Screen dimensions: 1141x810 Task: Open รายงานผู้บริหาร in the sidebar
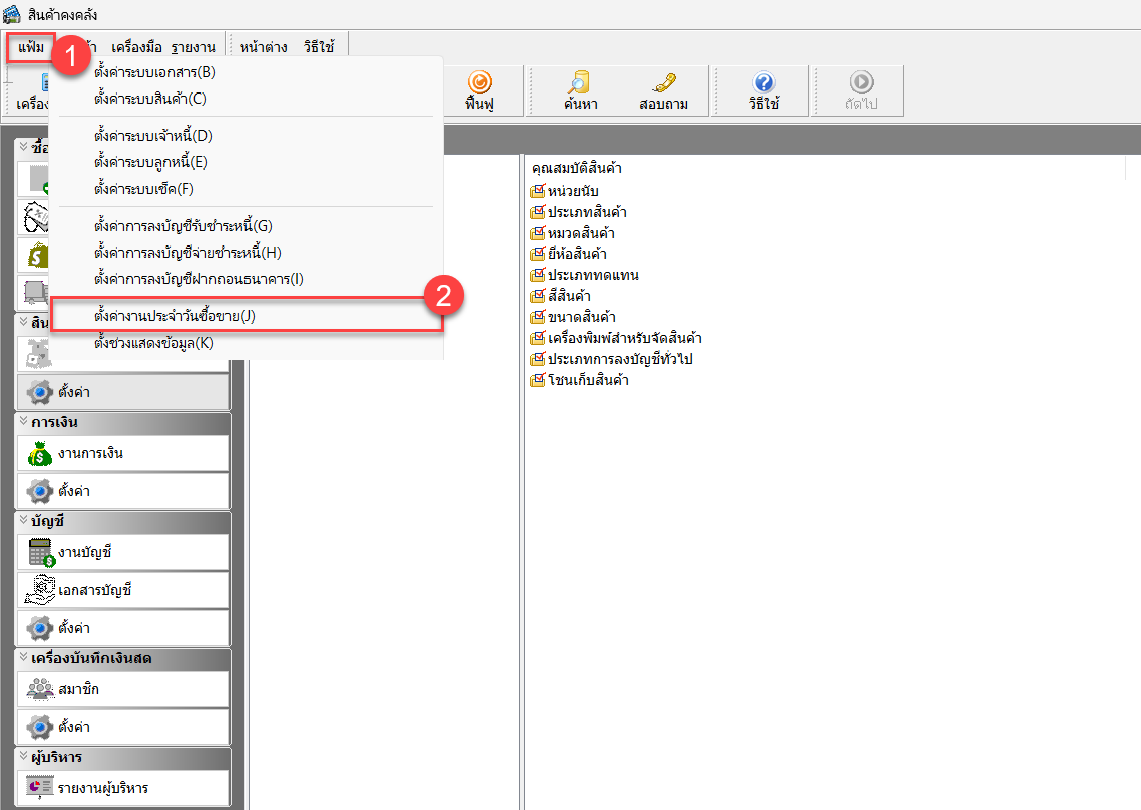[122, 788]
